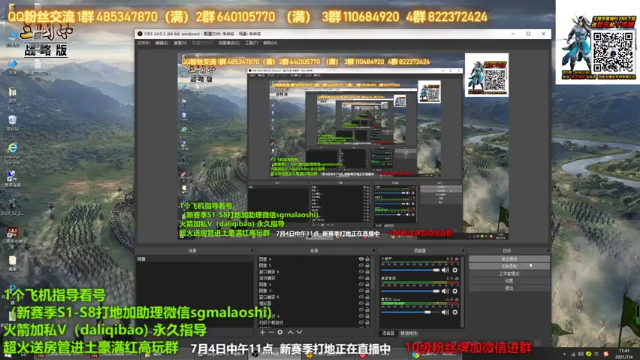Screen dimensions: 640x360
Task: Select the 窗口捕获 6 source row
Action: [313, 272]
